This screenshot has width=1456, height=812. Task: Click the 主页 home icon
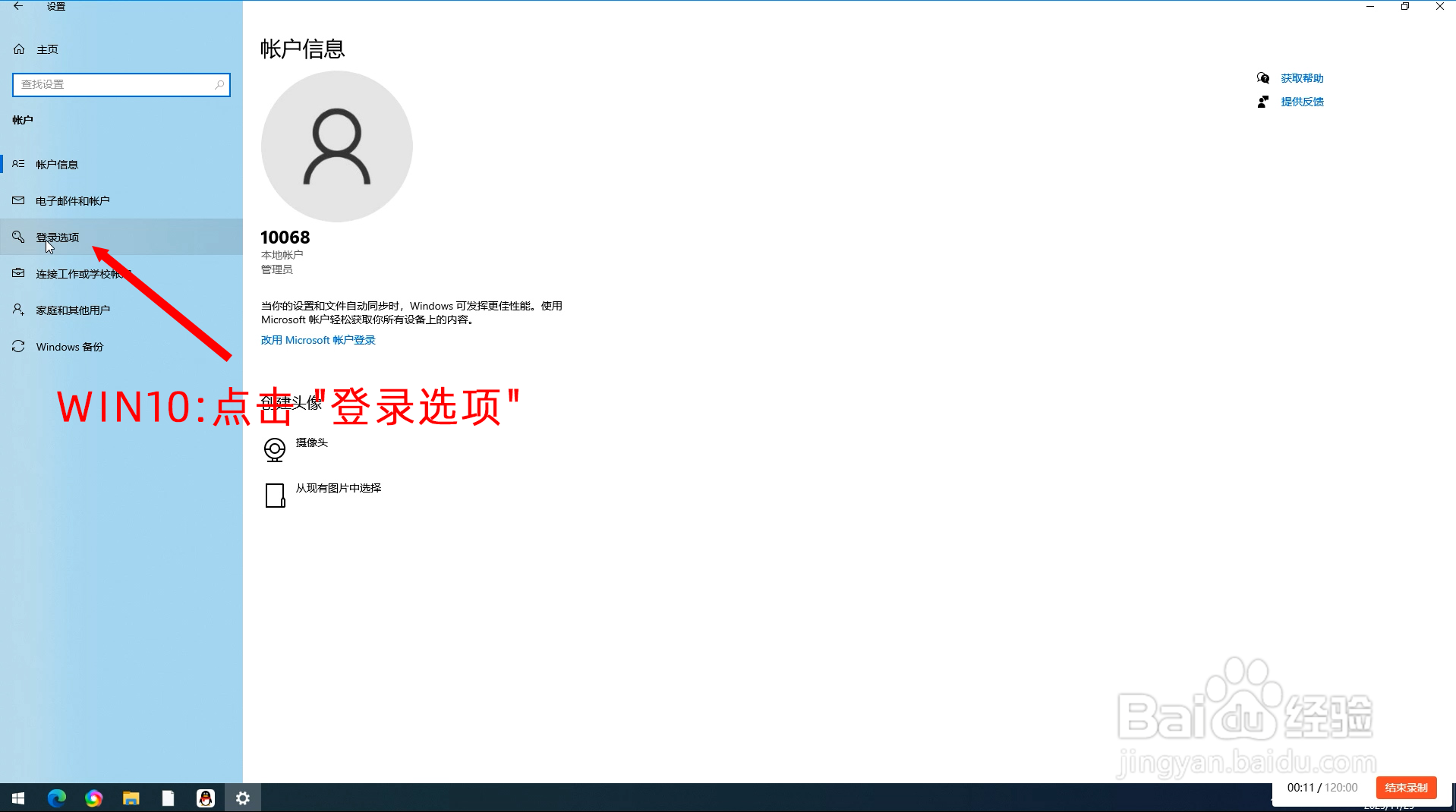[x=18, y=49]
